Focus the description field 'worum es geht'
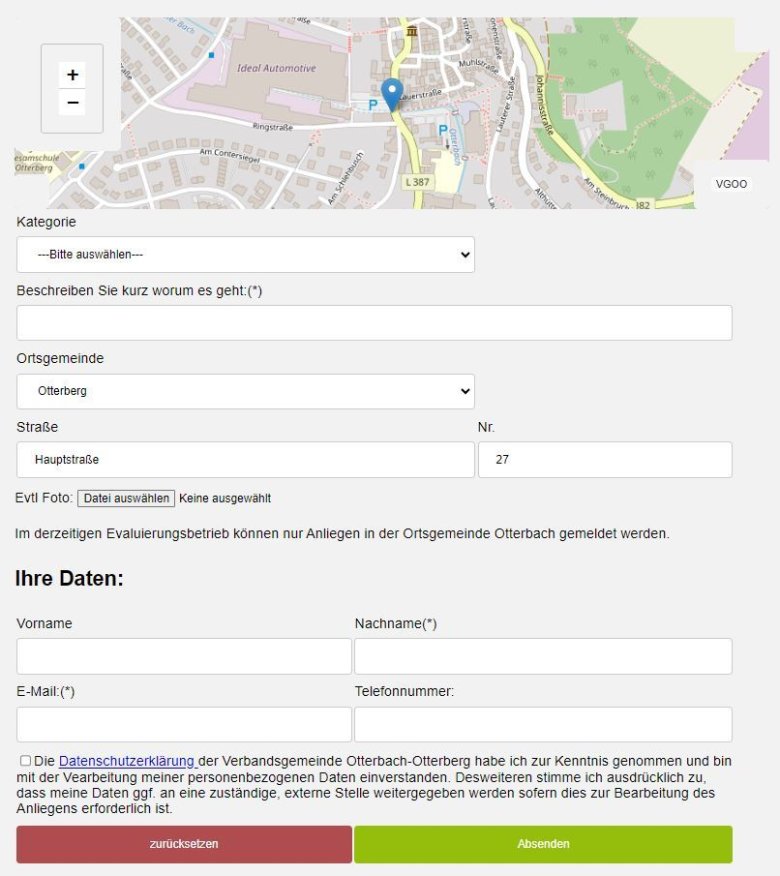This screenshot has height=876, width=780. (374, 323)
